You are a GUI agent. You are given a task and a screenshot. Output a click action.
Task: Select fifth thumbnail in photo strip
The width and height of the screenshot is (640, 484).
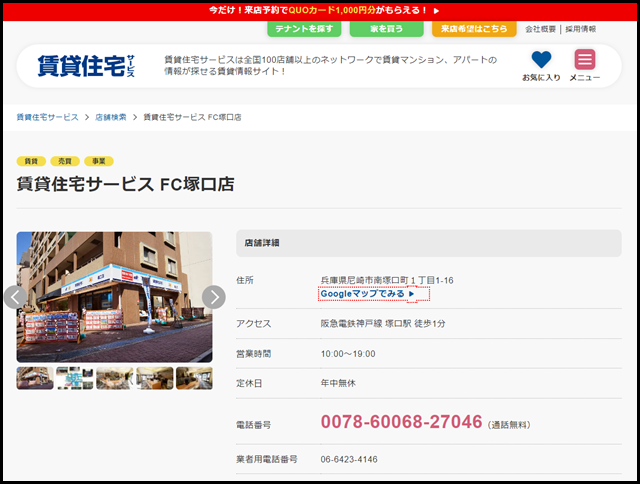pos(194,378)
